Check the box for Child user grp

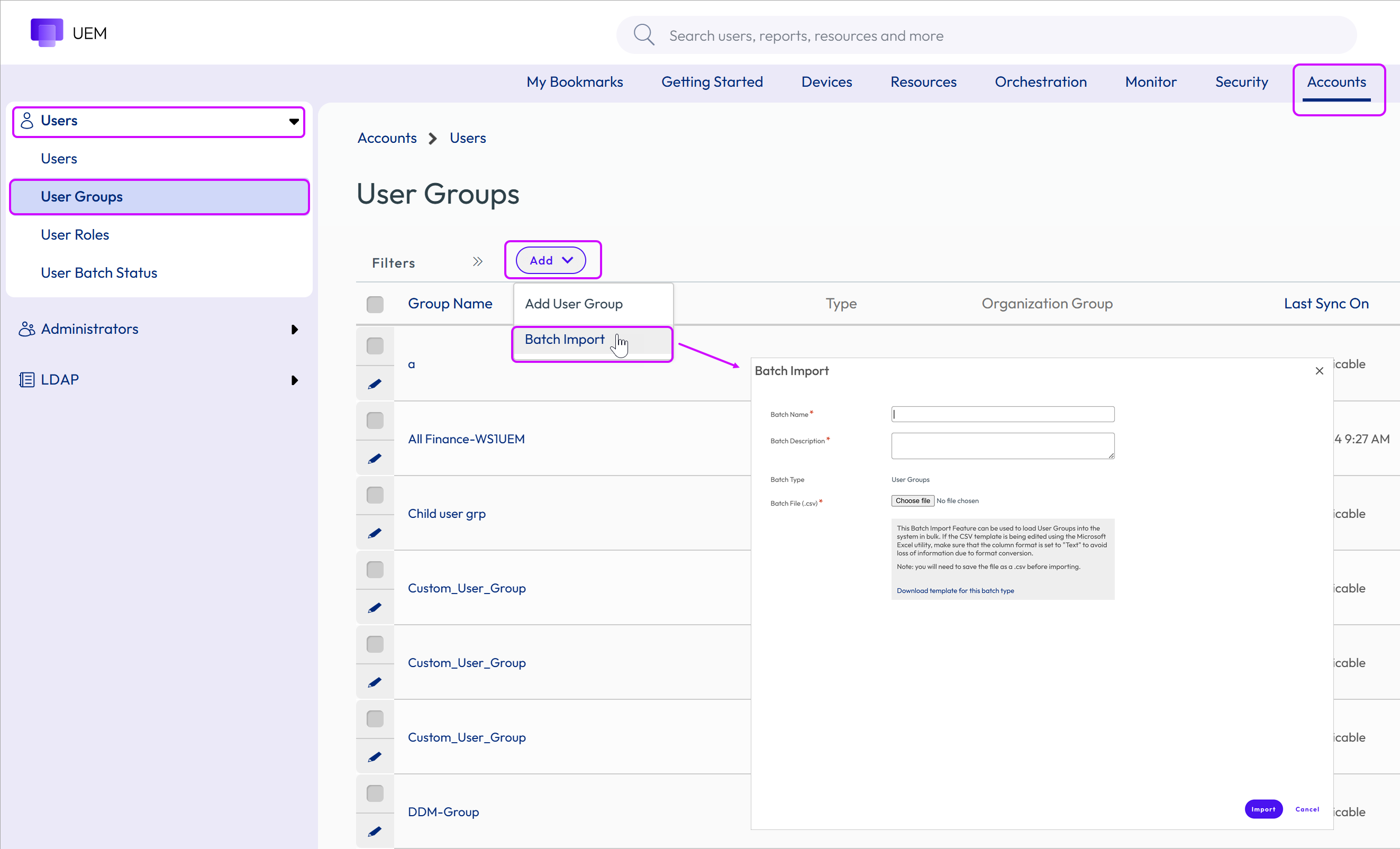pos(375,495)
